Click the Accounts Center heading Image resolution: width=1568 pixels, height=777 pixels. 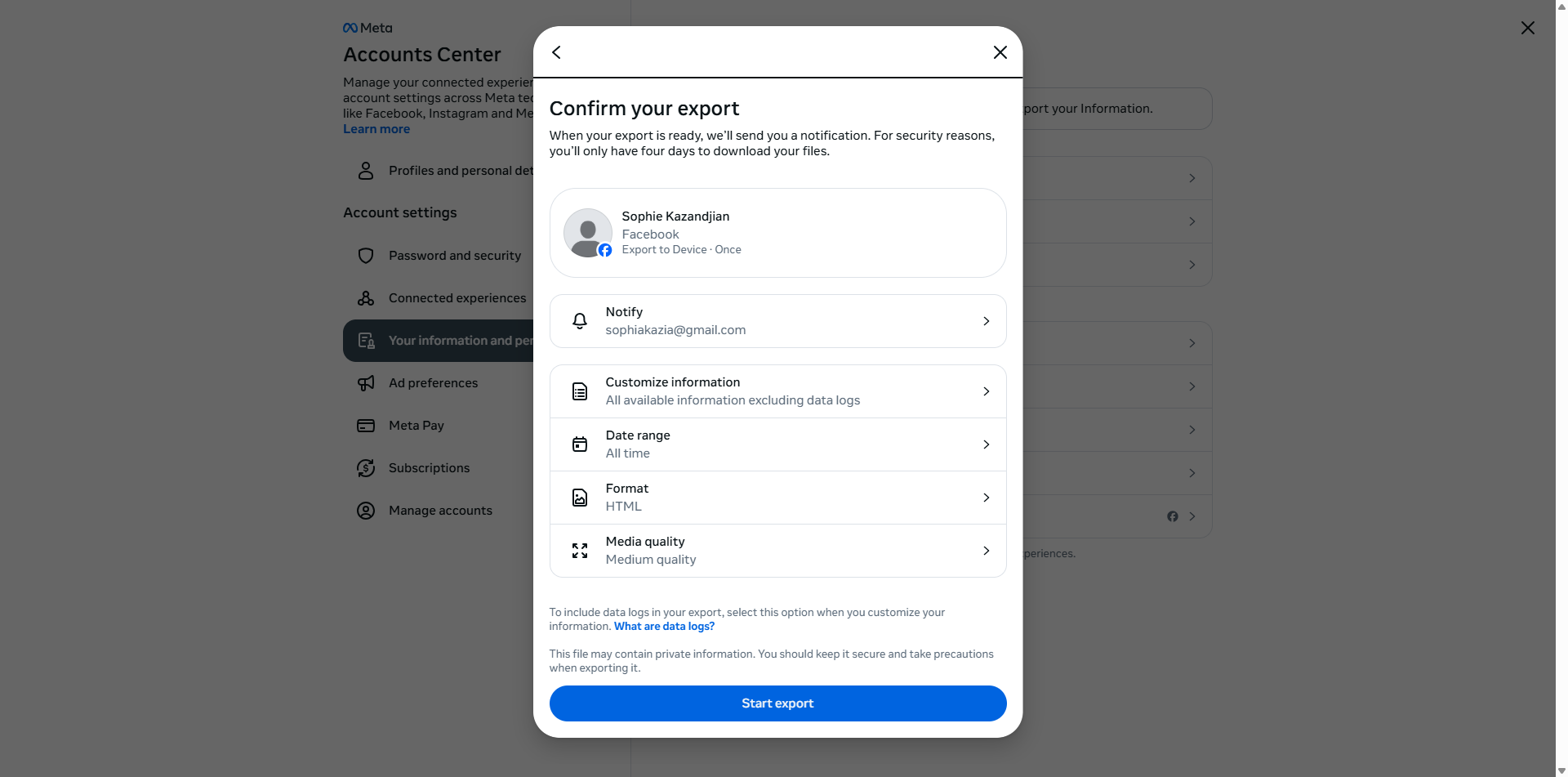(x=422, y=55)
